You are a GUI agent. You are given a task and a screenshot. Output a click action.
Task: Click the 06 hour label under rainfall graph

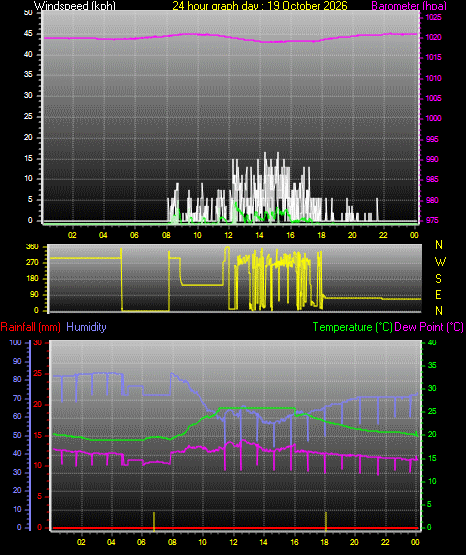pos(141,542)
